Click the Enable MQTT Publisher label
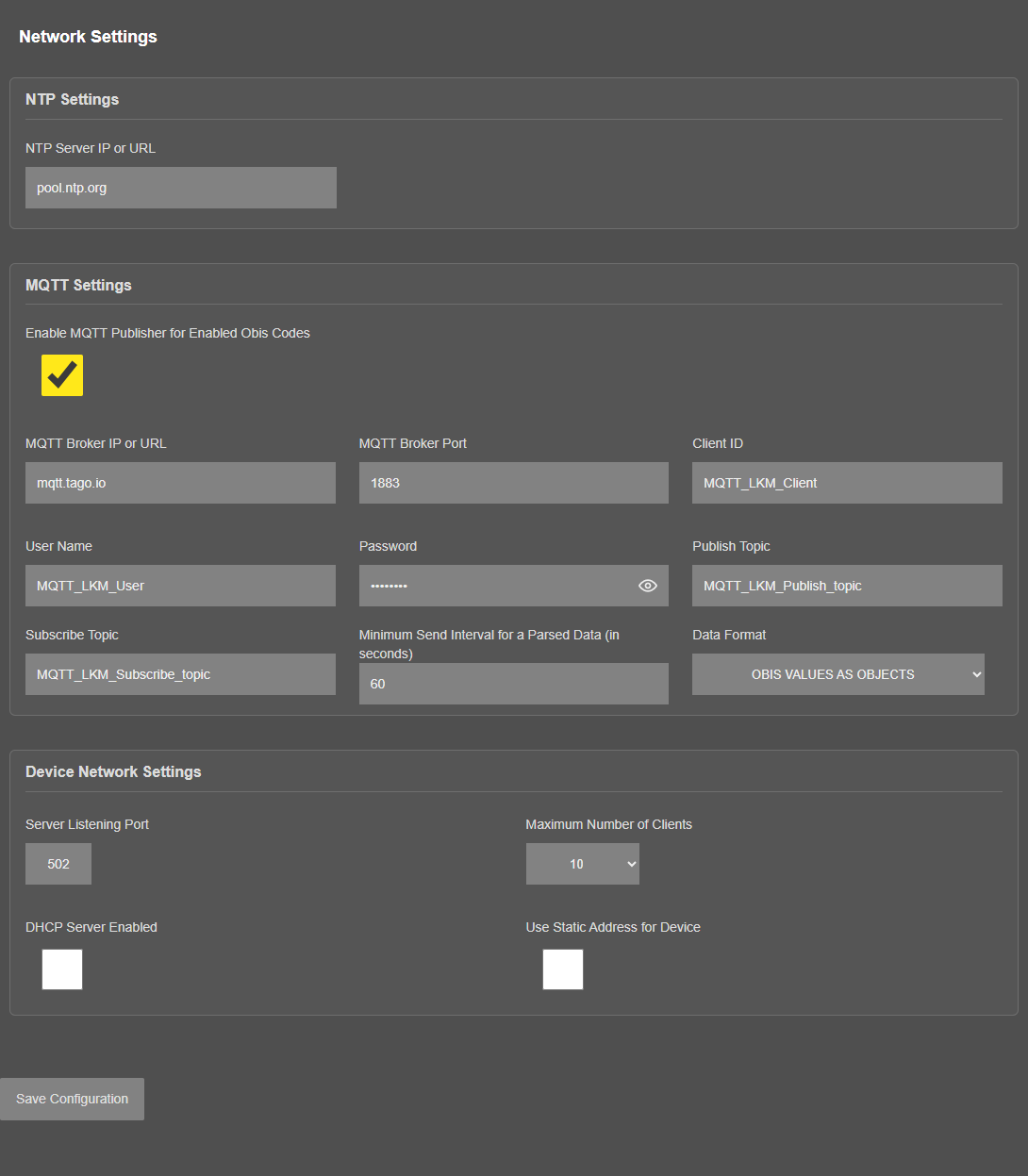Image resolution: width=1028 pixels, height=1176 pixels. [168, 333]
